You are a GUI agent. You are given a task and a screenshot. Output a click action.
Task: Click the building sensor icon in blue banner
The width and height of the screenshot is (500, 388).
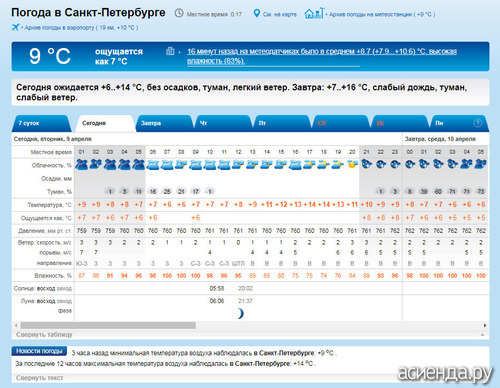(170, 51)
